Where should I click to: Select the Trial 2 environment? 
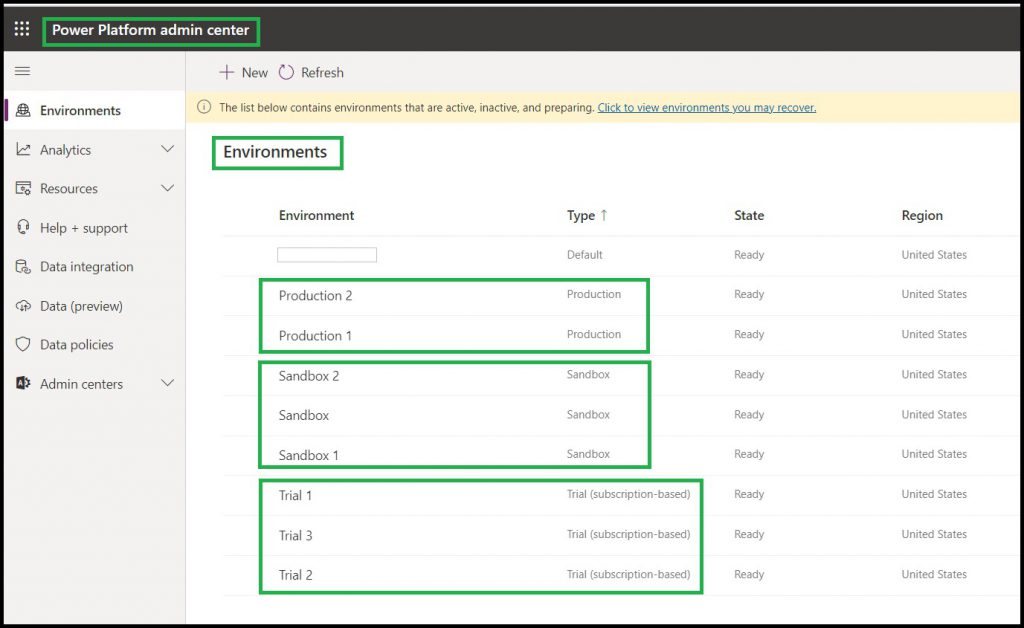point(295,575)
